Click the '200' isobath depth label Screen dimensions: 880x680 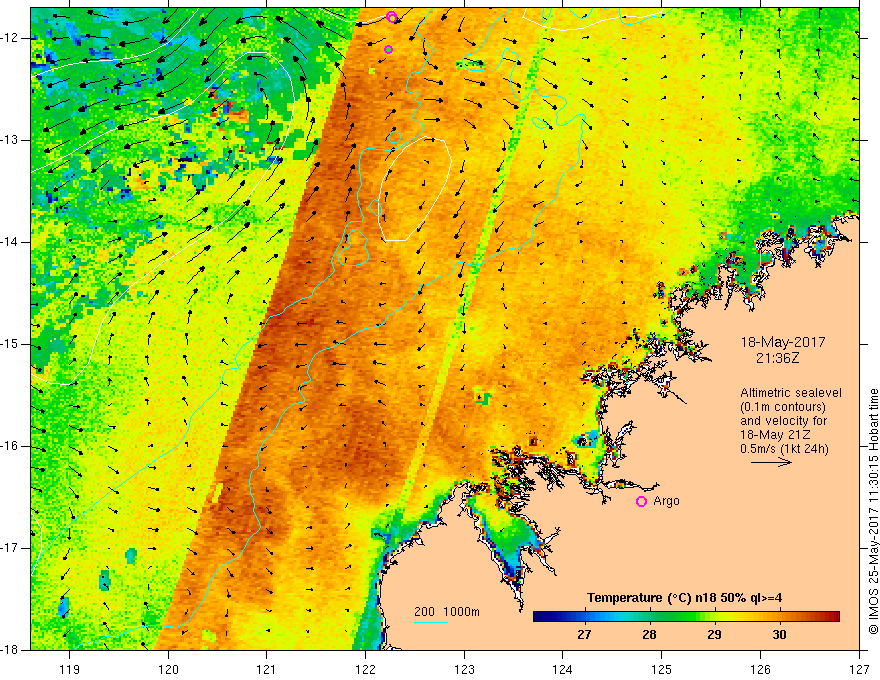click(x=424, y=612)
